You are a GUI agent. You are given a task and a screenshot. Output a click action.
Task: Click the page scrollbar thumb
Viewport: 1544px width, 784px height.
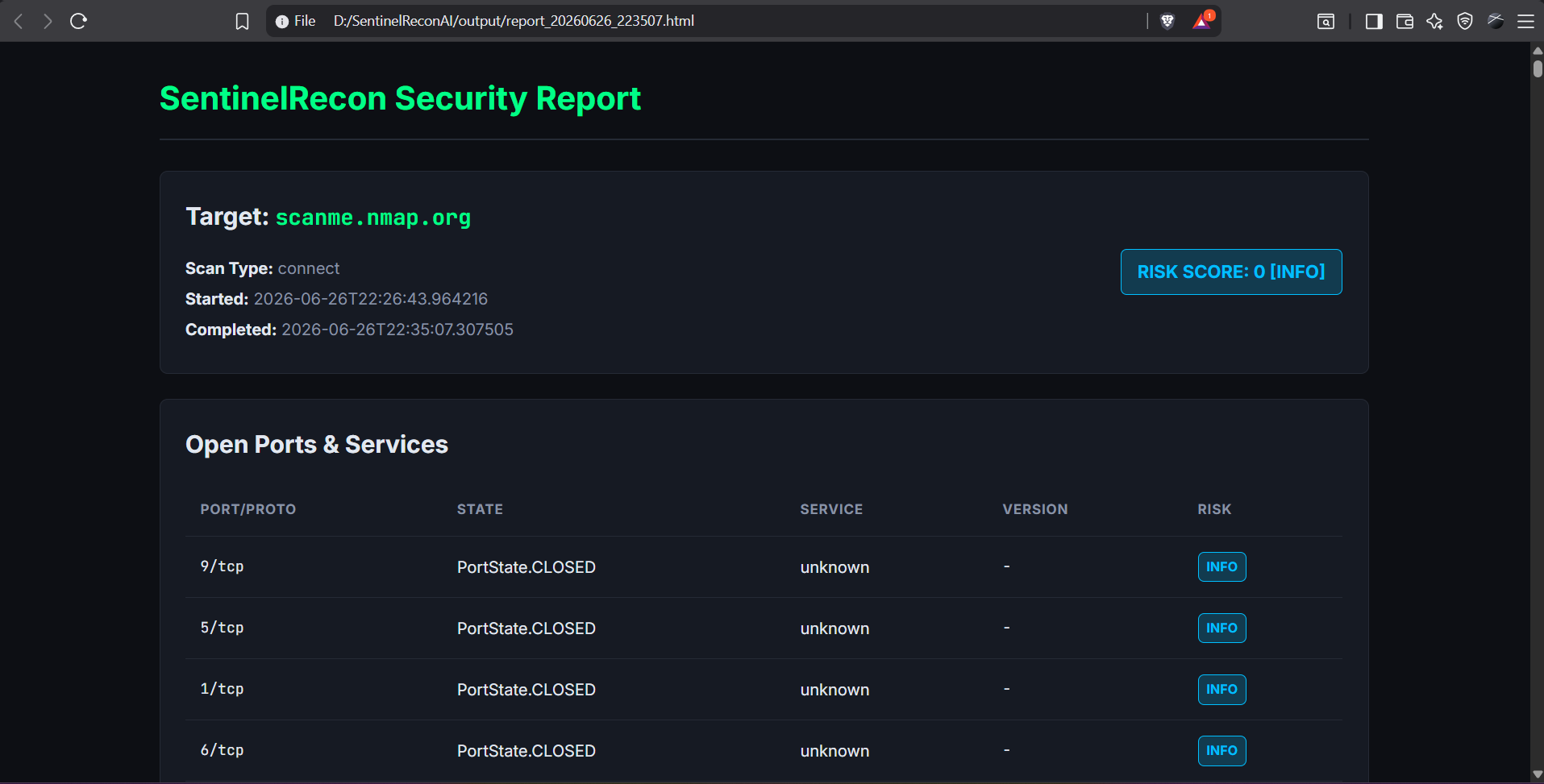1538,68
